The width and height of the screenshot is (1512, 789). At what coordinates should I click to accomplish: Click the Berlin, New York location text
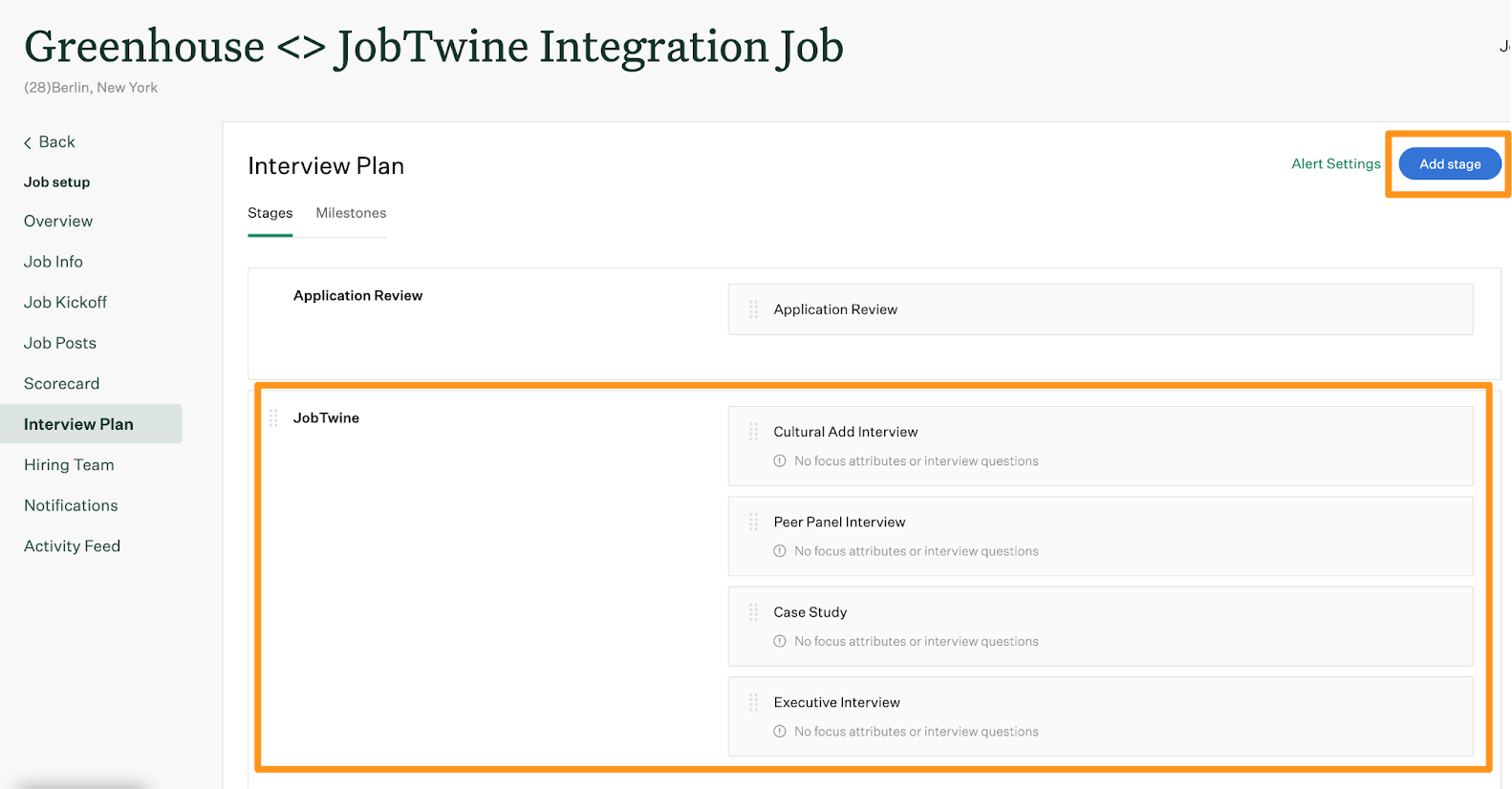[91, 88]
